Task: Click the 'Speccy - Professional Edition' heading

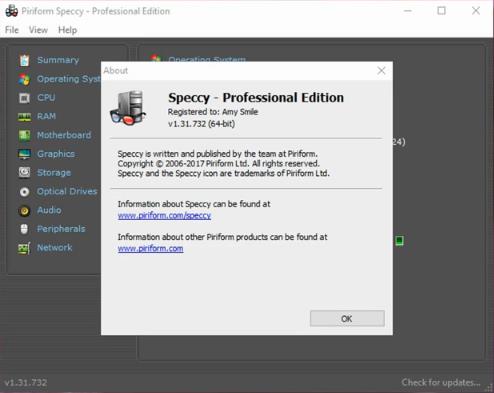Action: [x=256, y=98]
